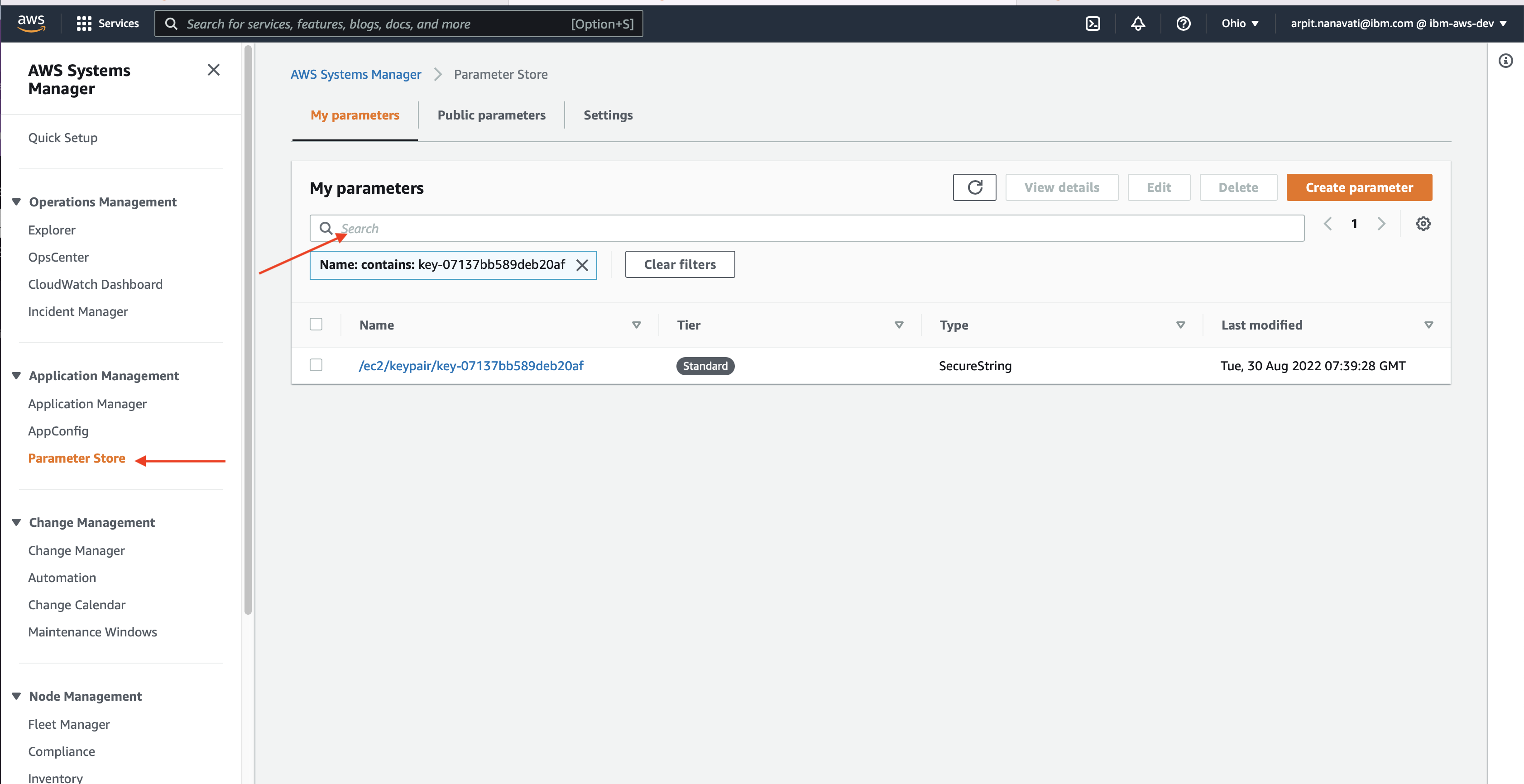Open Maintenance Windows in the sidebar
This screenshot has width=1524, height=784.
pos(92,632)
